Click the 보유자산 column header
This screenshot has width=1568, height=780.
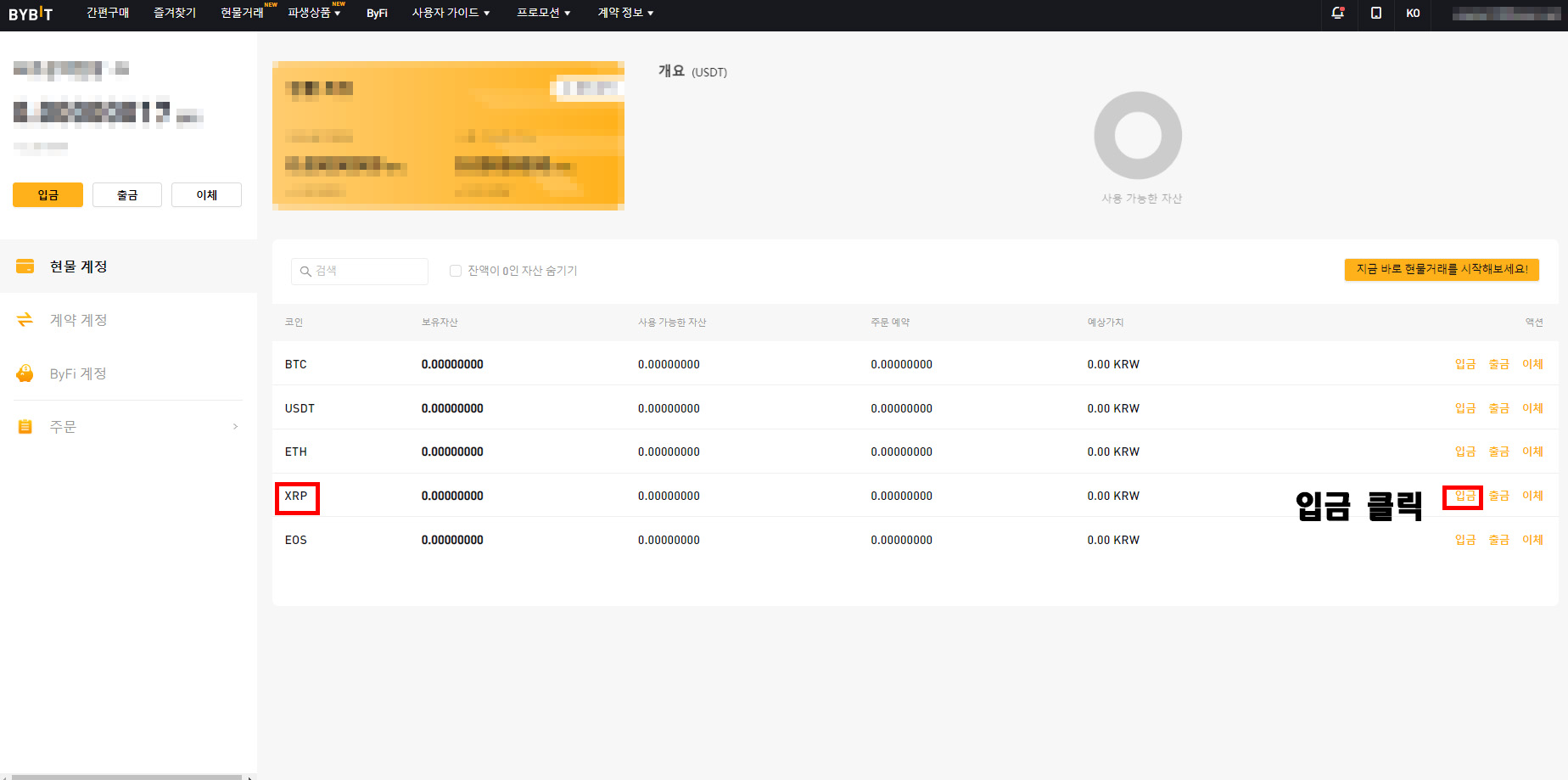coord(440,323)
